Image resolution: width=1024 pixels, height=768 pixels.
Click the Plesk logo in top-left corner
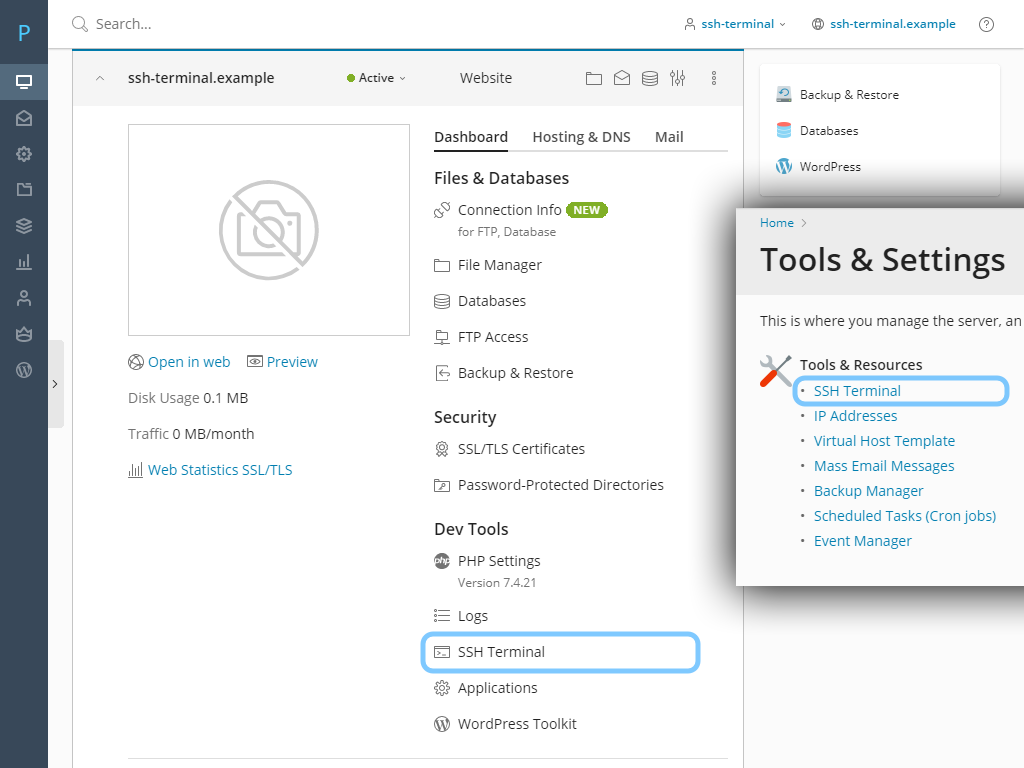click(x=24, y=33)
